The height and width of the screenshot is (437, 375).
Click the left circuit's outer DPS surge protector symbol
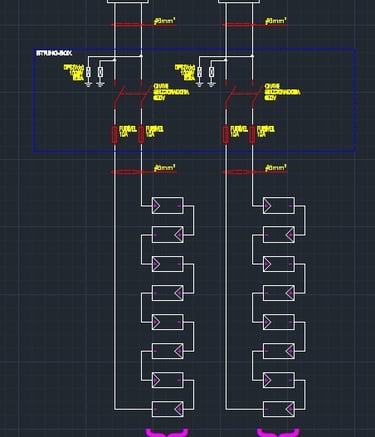pyautogui.click(x=88, y=72)
